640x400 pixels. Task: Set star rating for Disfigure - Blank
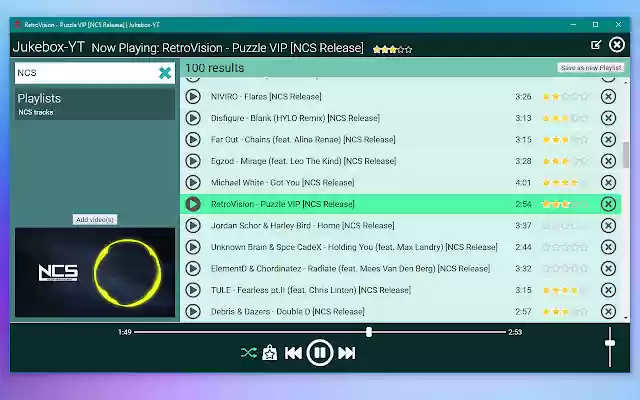[x=565, y=118]
